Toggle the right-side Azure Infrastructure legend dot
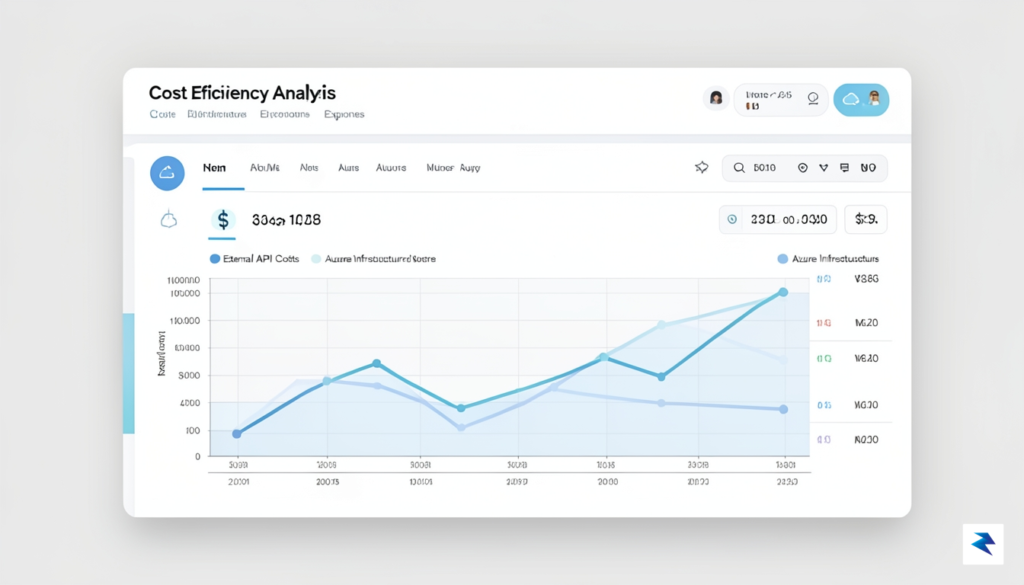 click(x=782, y=259)
